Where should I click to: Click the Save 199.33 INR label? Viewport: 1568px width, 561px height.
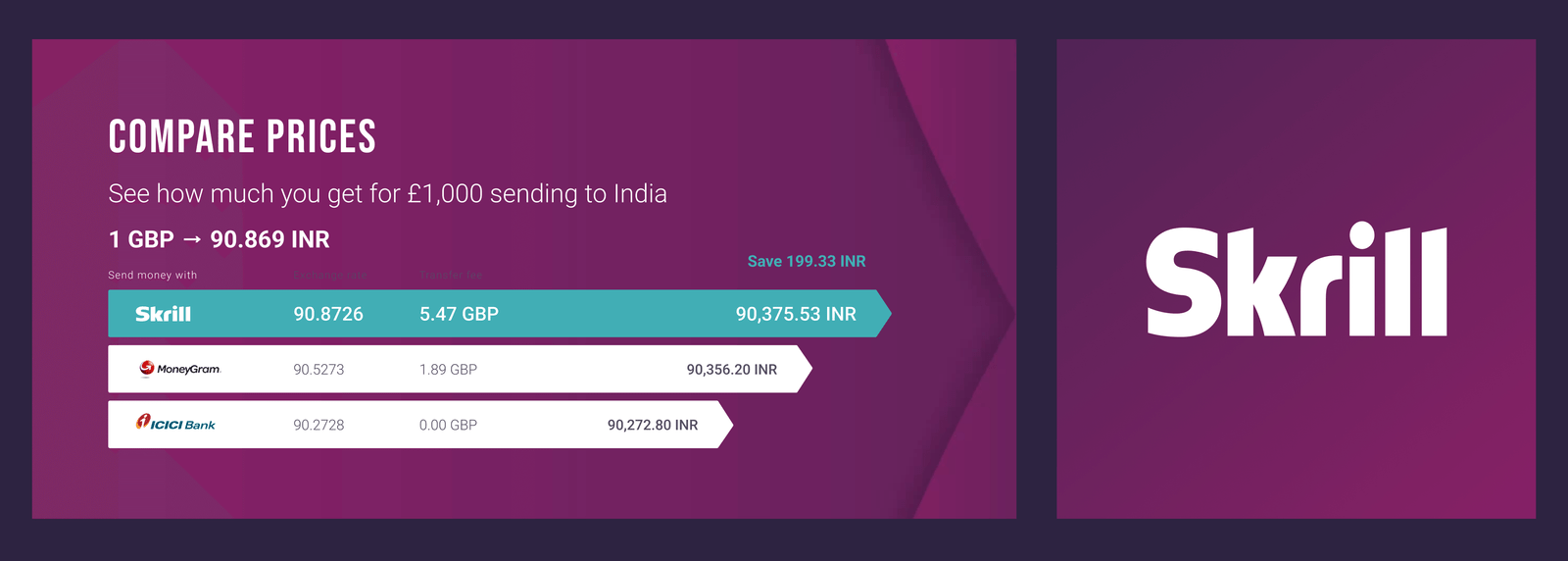tap(807, 261)
